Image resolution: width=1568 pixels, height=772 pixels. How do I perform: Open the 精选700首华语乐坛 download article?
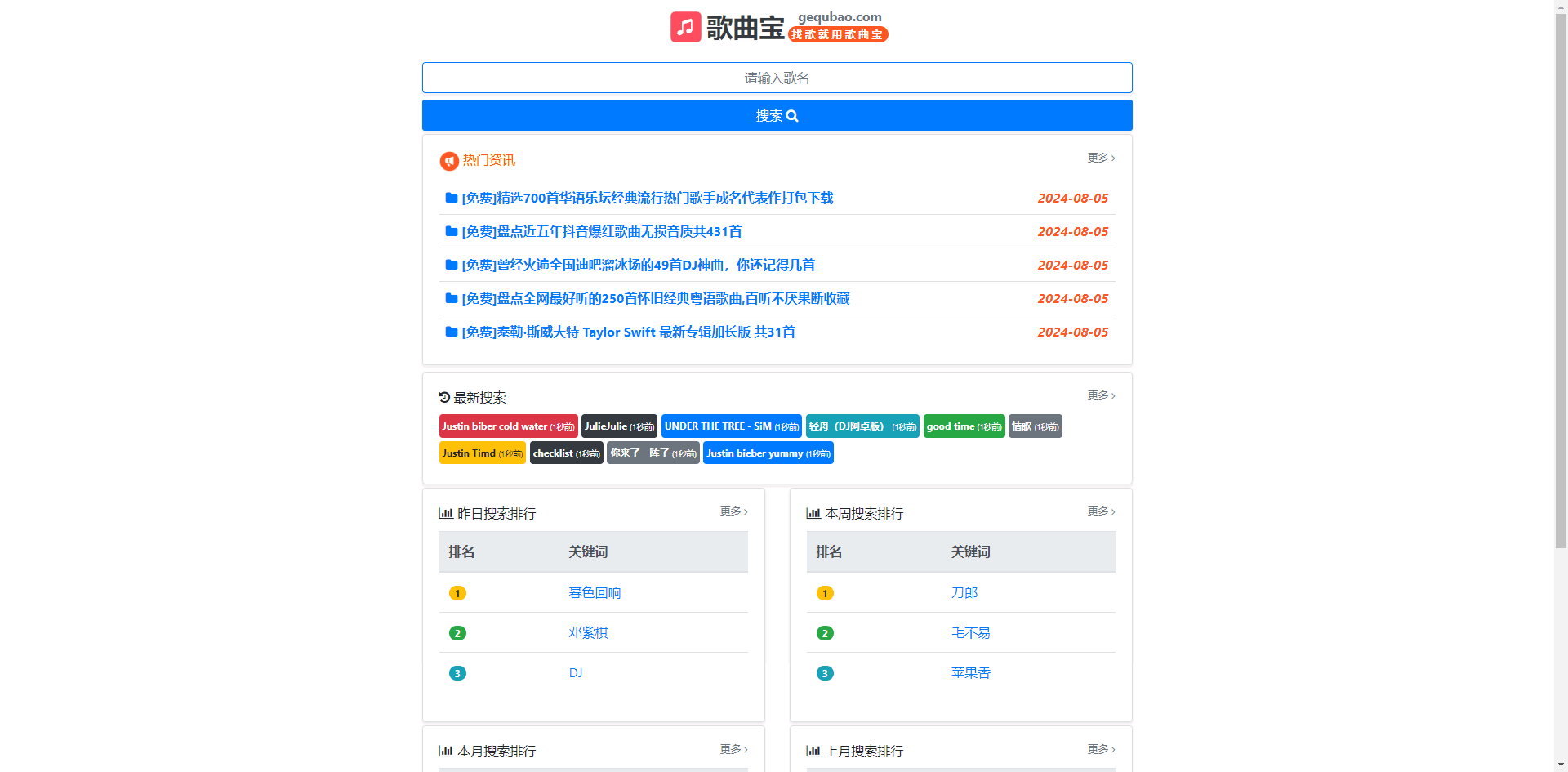647,198
